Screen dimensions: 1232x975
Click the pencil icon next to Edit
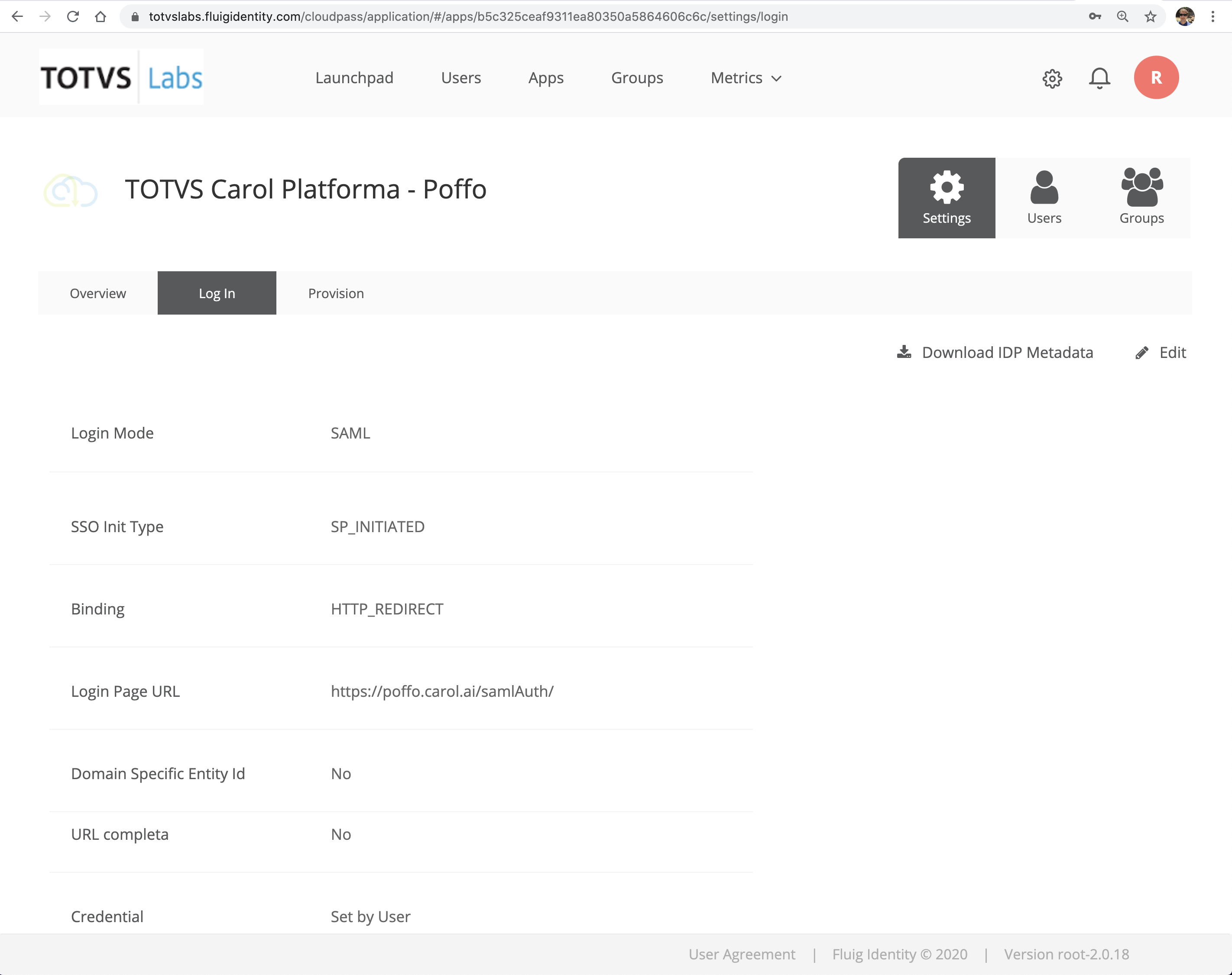(x=1141, y=353)
